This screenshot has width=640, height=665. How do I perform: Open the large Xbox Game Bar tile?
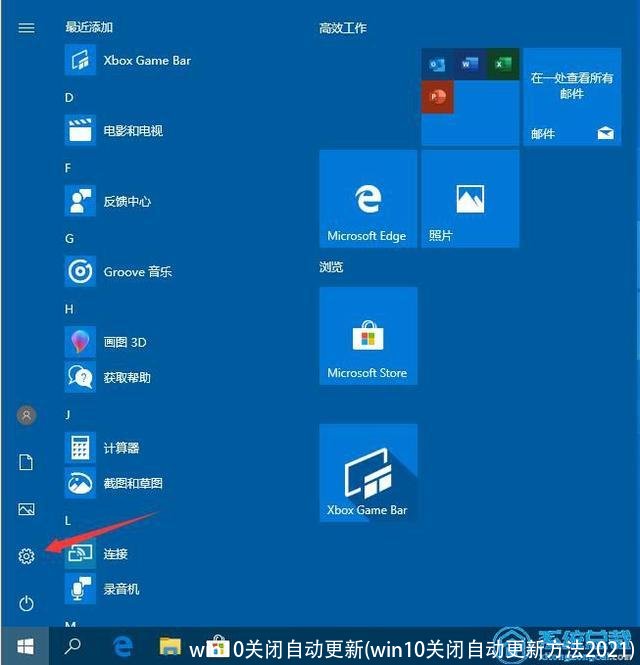tap(368, 473)
